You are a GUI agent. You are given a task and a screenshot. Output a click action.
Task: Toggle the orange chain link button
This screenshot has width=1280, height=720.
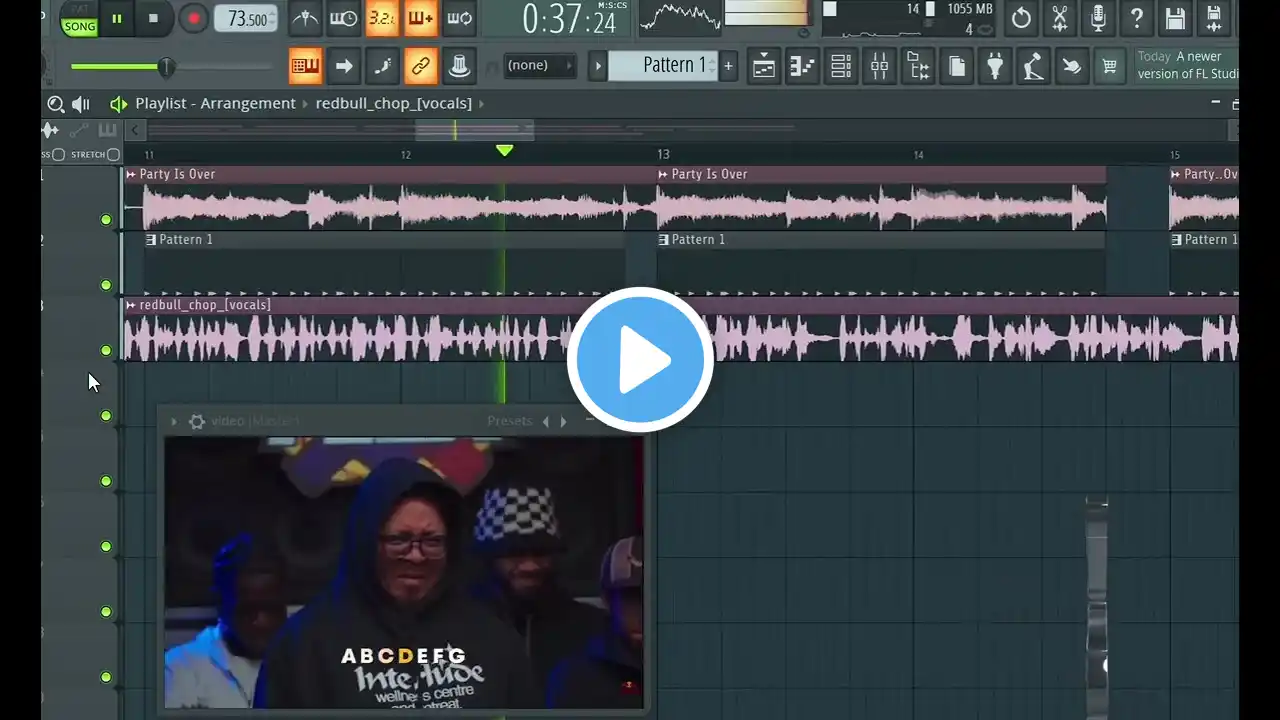[x=421, y=66]
